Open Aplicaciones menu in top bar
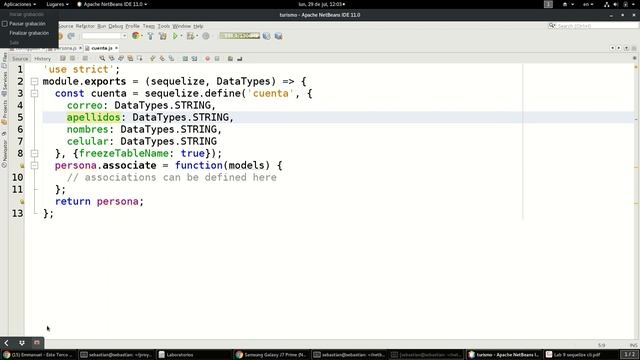This screenshot has width=640, height=360. click(20, 4)
